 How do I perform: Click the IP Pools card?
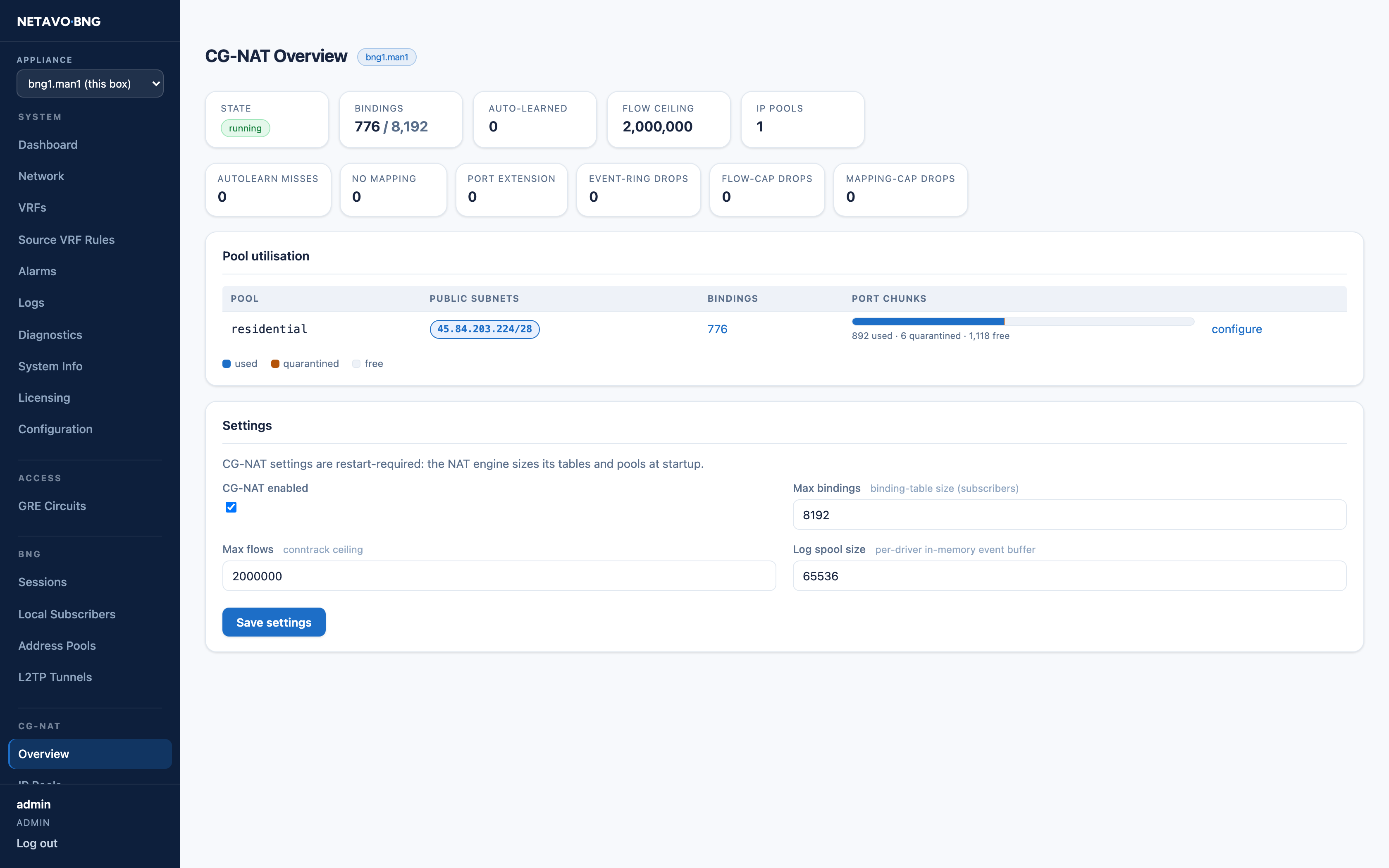click(802, 119)
